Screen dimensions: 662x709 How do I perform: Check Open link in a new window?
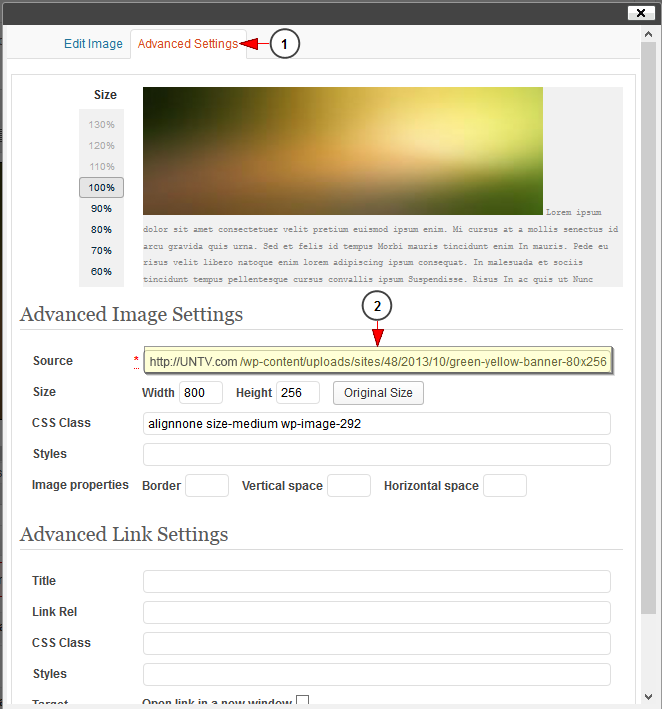[302, 700]
